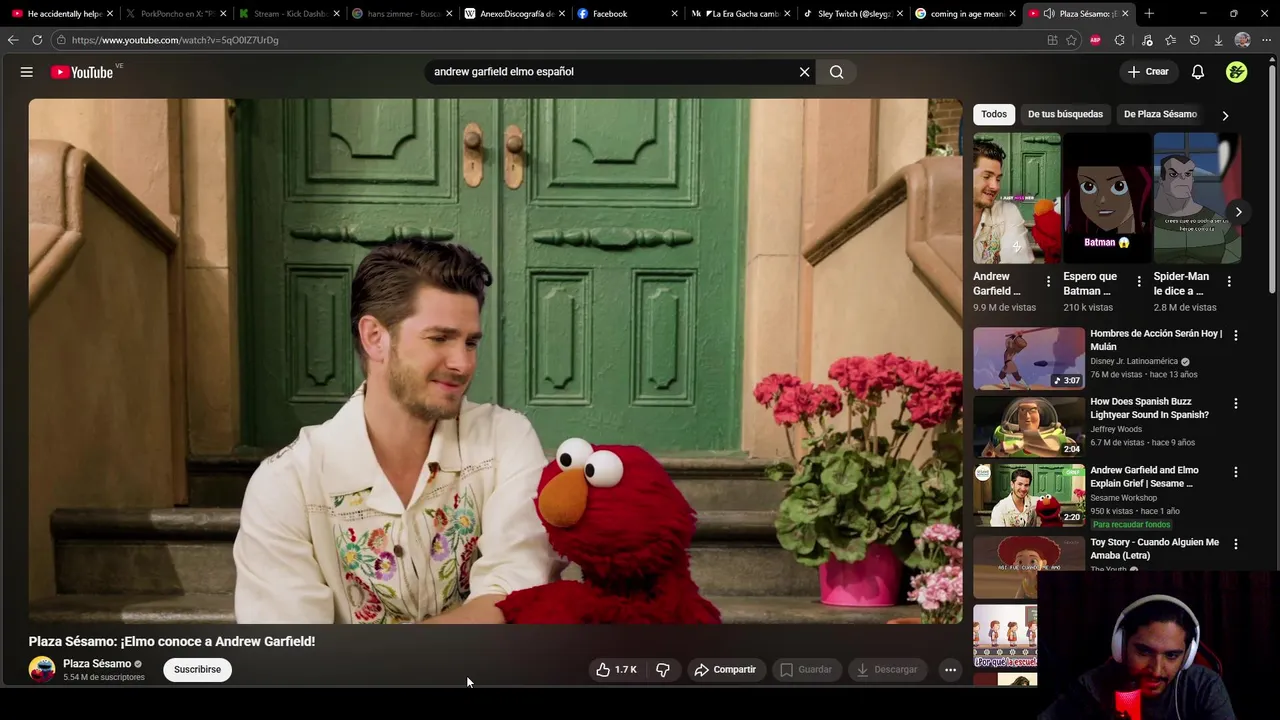Click the Crear create button
The image size is (1280, 720).
point(1147,72)
